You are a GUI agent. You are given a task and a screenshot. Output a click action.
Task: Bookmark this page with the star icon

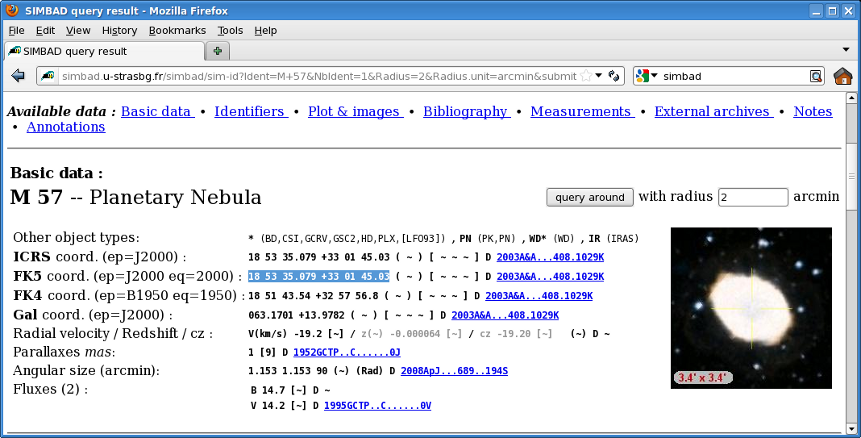tap(585, 76)
